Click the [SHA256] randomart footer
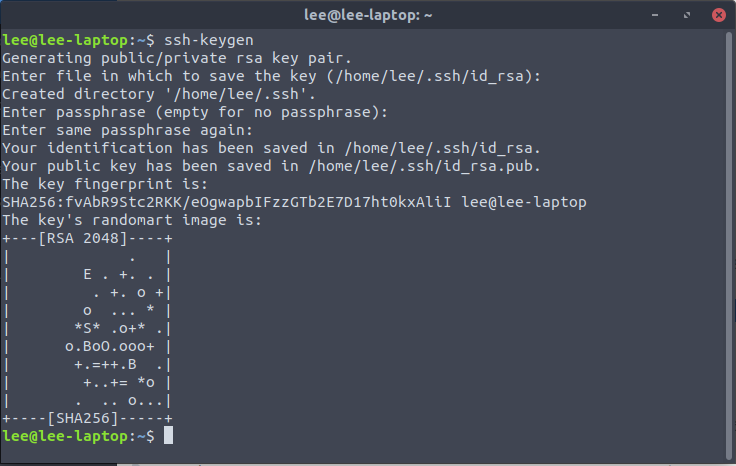736x466 pixels. tap(83, 418)
